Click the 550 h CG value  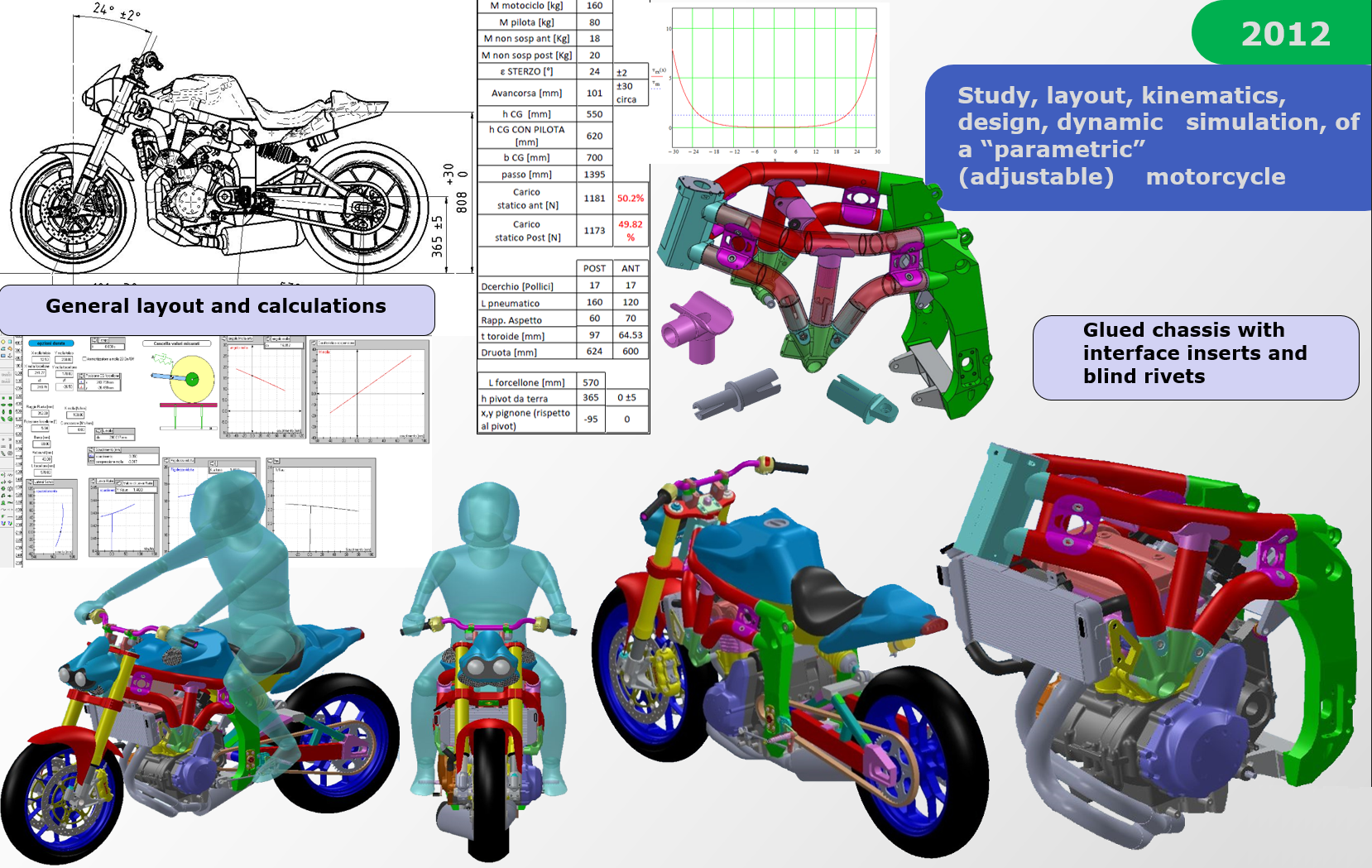pyautogui.click(x=594, y=114)
